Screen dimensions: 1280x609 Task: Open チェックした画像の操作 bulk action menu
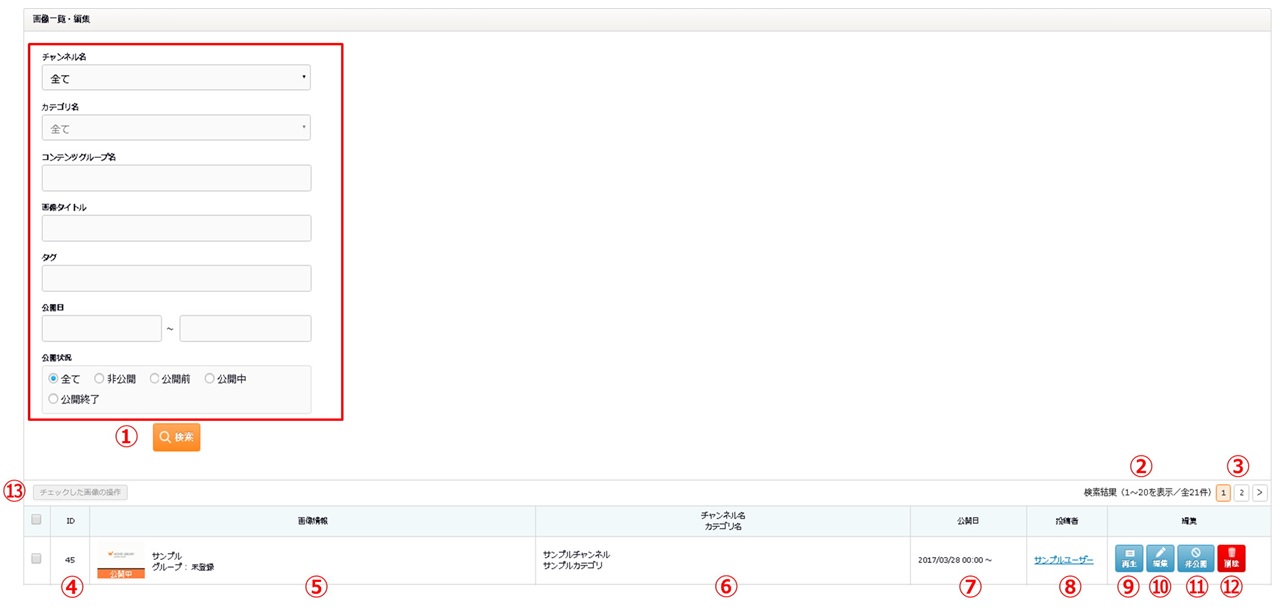(x=80, y=492)
